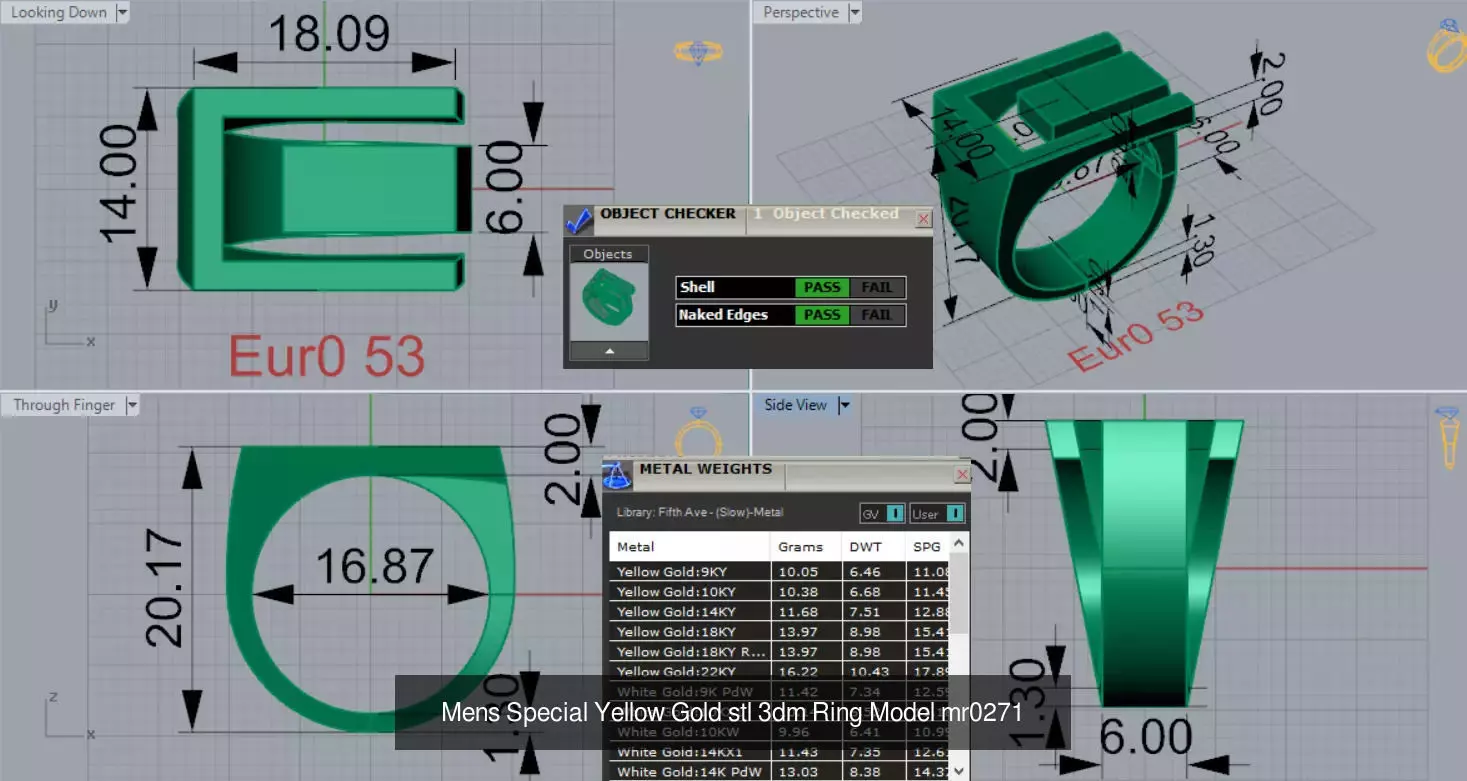
Task: Close the Metal Weights panel
Action: [962, 474]
